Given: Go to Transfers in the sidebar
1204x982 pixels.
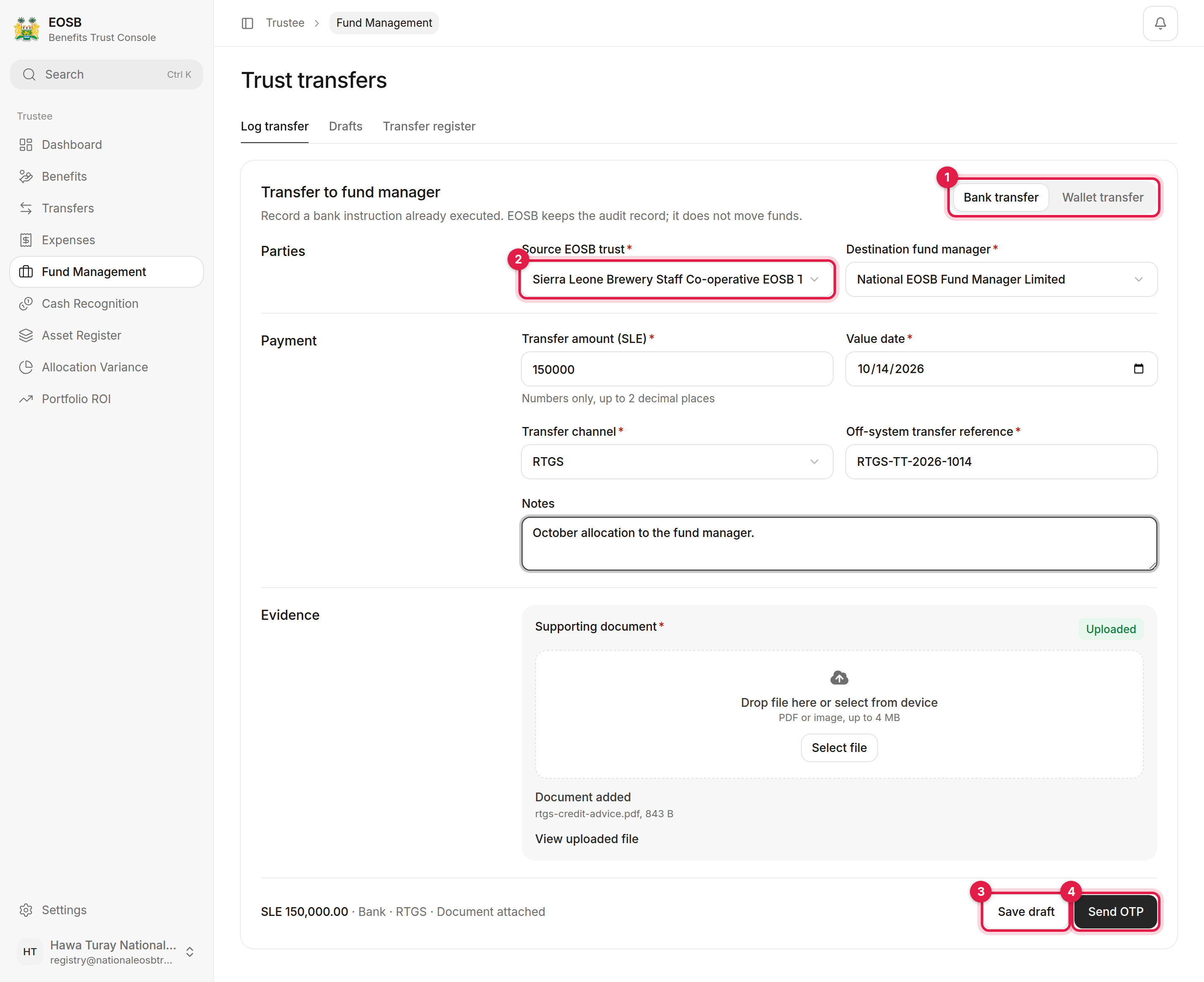Looking at the screenshot, I should tap(106, 208).
